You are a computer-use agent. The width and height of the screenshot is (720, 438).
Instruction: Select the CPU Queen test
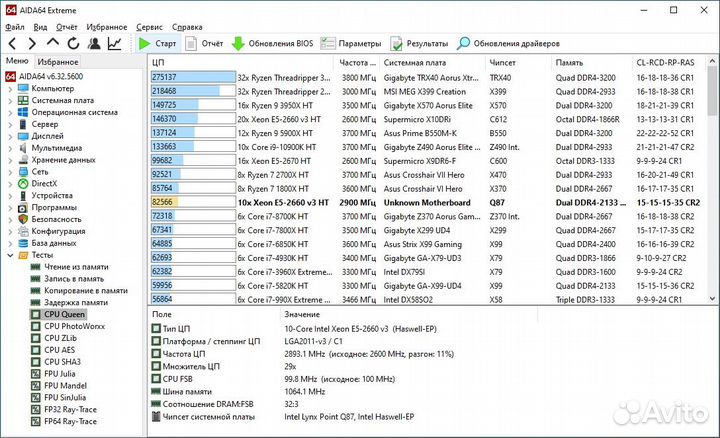pos(58,314)
